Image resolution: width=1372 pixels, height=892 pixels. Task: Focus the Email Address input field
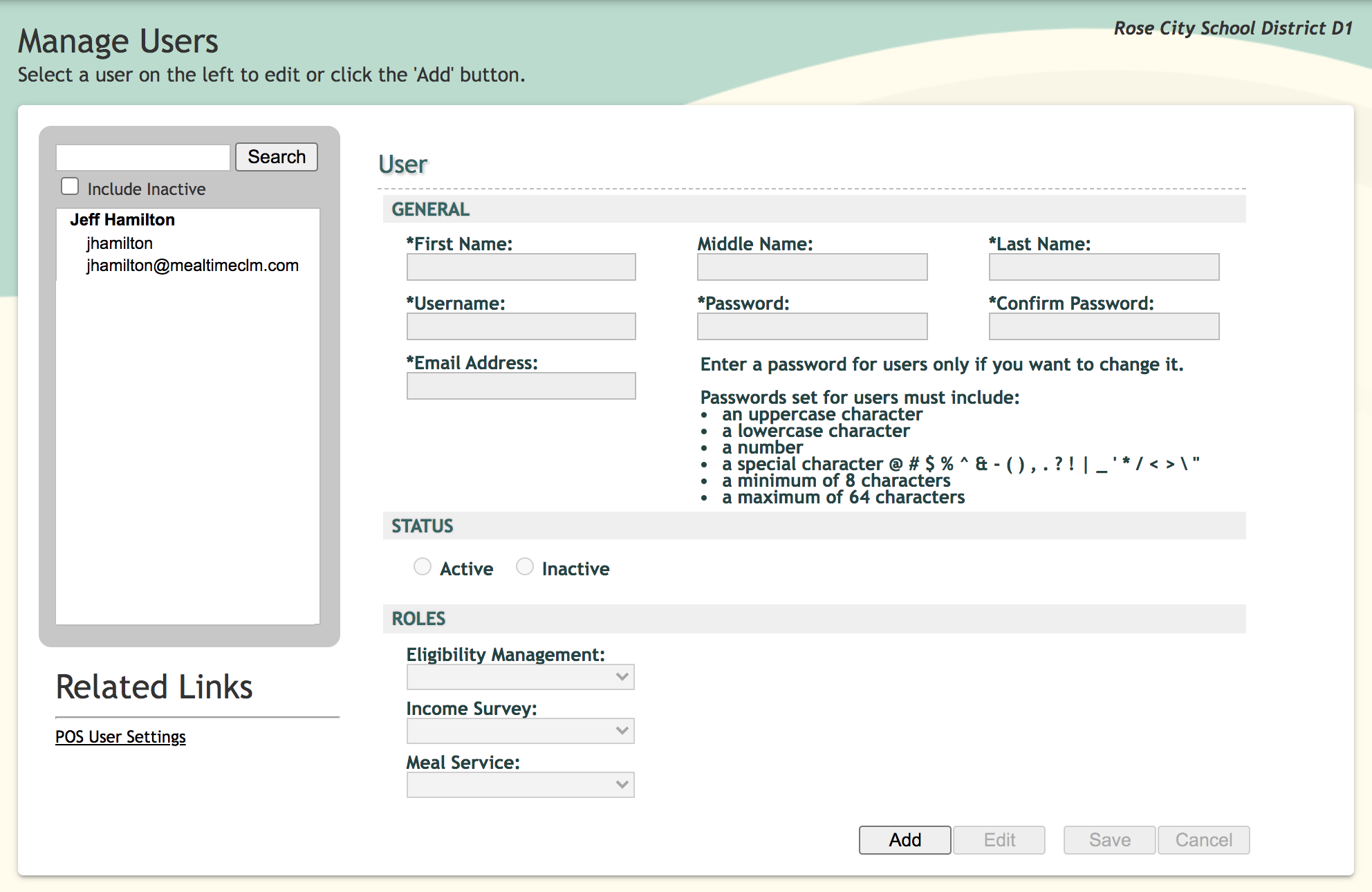pos(521,386)
